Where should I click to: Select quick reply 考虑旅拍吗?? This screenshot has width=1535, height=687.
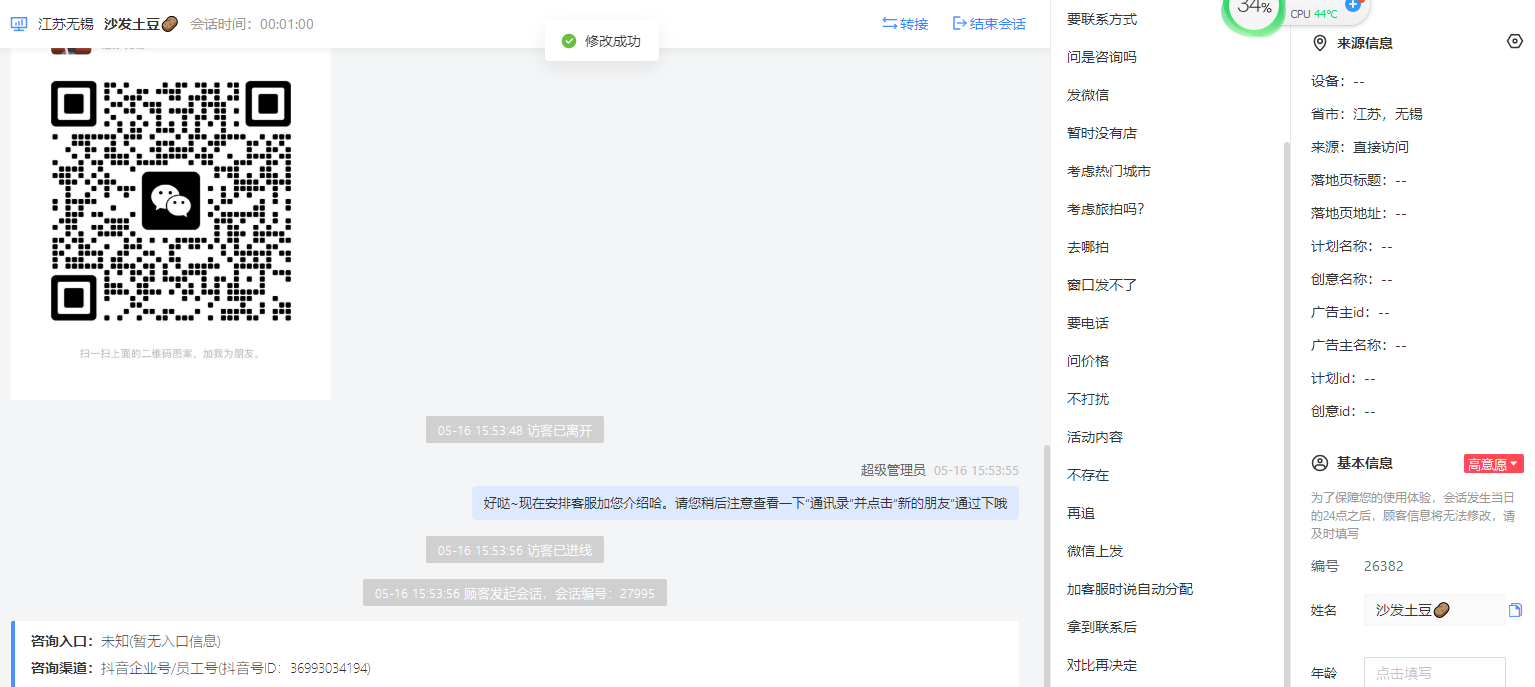click(1106, 209)
